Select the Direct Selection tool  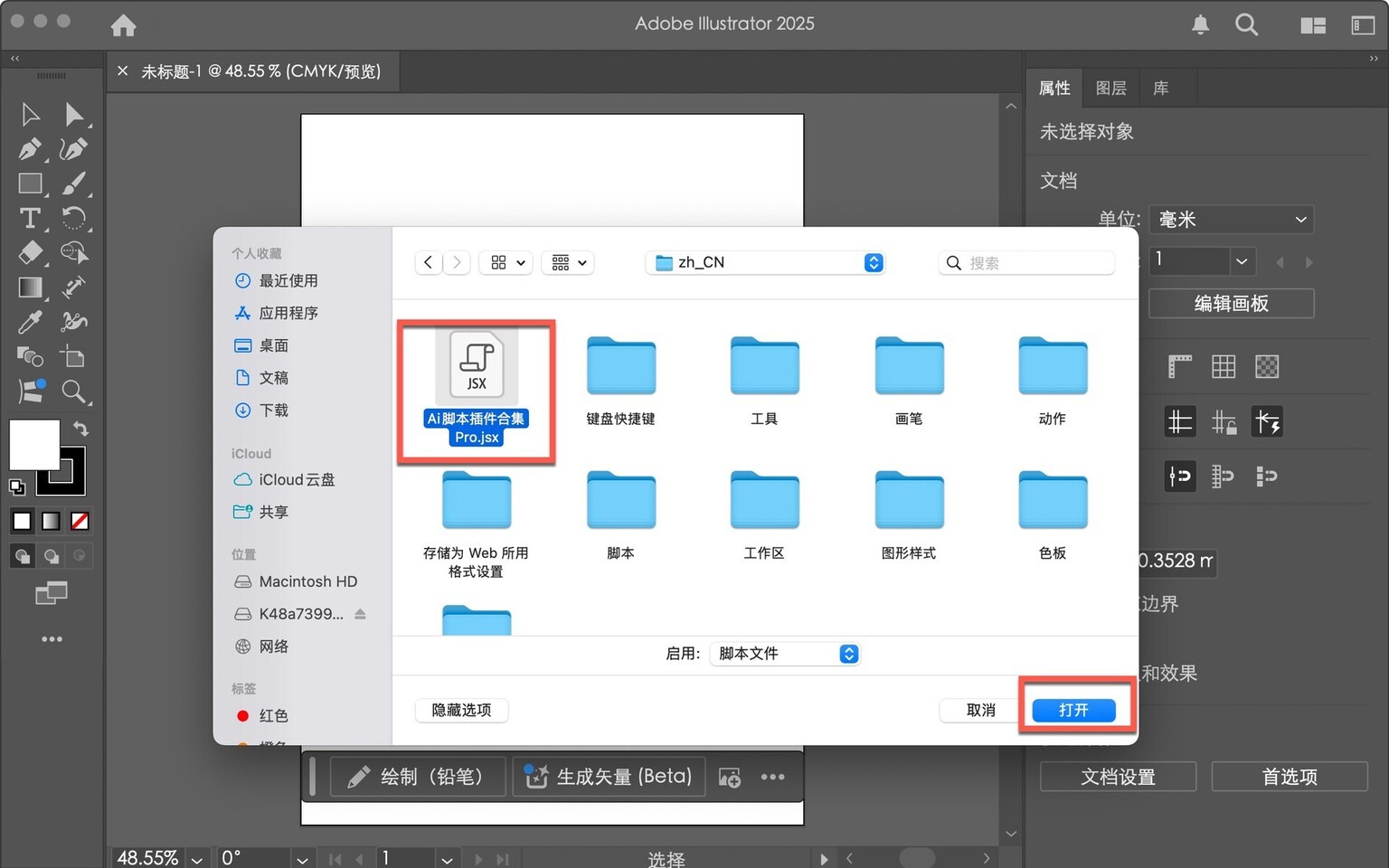[x=74, y=114]
